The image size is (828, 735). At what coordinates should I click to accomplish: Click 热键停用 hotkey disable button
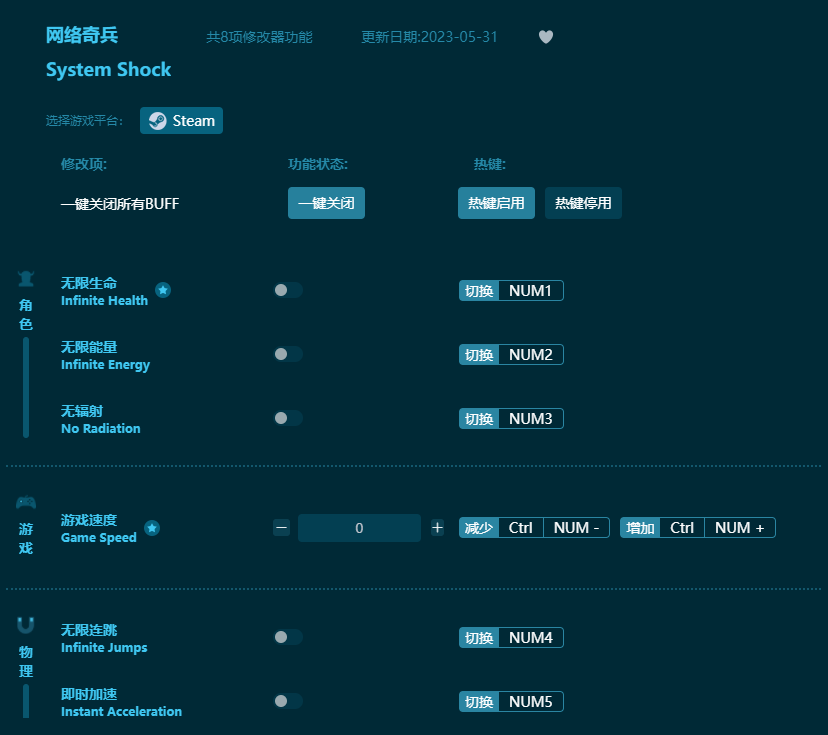point(584,203)
